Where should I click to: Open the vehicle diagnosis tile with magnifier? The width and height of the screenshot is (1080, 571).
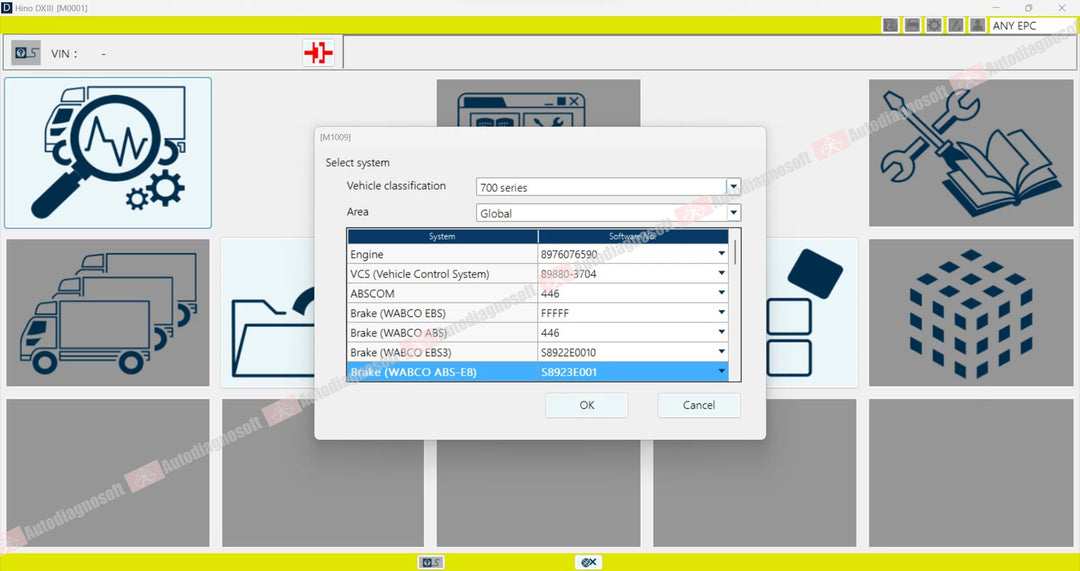coord(107,153)
